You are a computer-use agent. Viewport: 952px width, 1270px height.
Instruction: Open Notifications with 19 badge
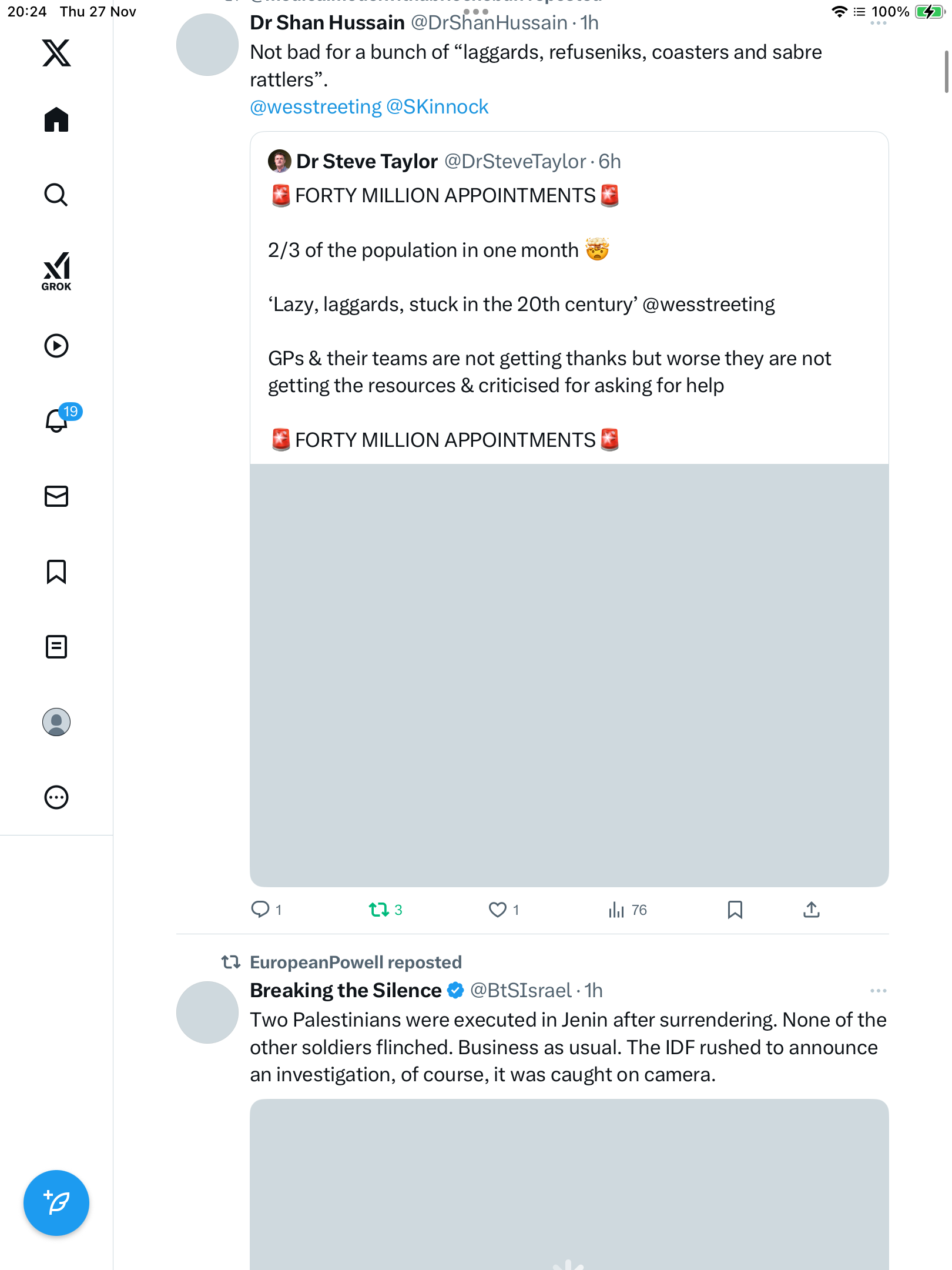tap(56, 420)
